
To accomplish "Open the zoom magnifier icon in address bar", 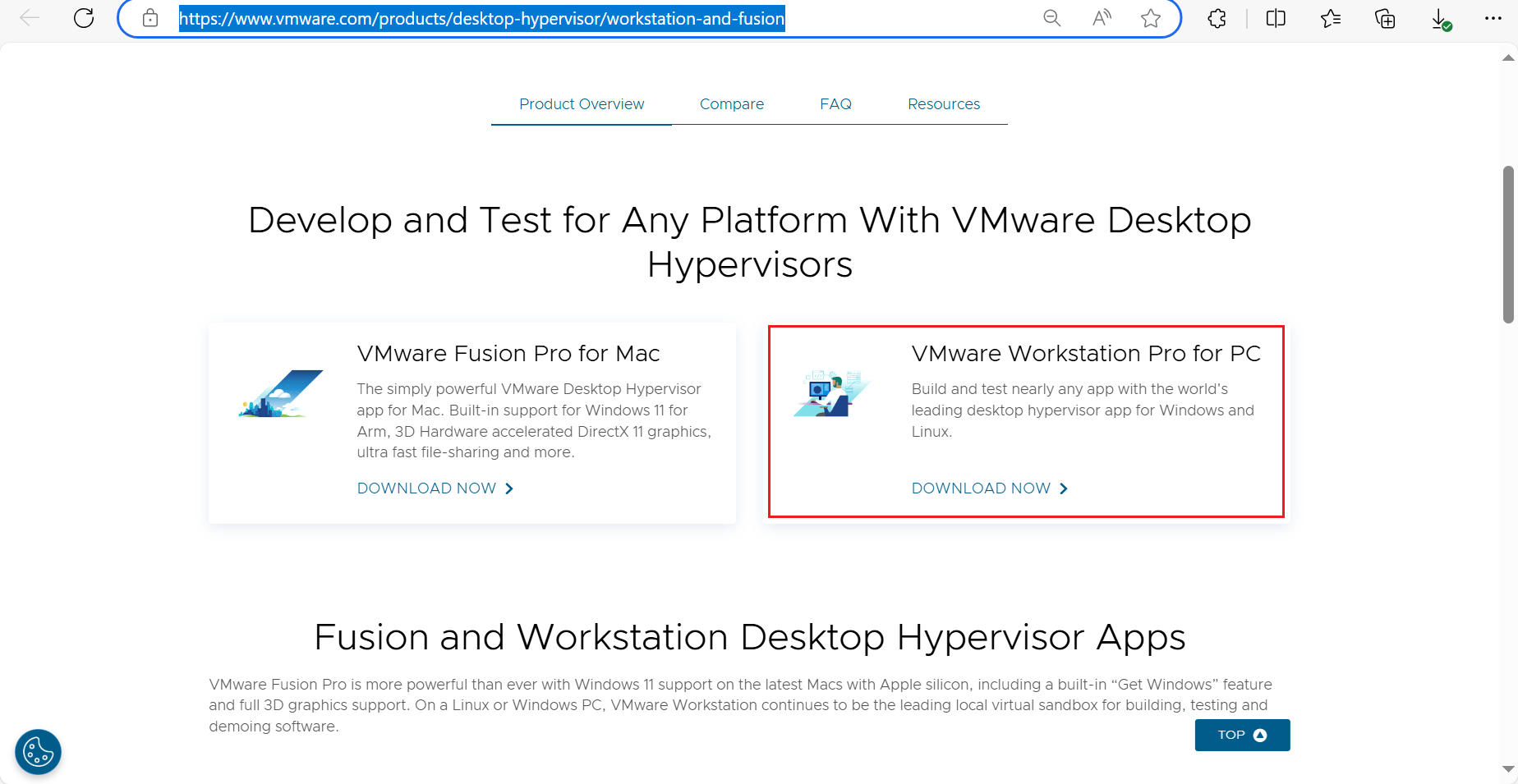I will tap(1051, 18).
